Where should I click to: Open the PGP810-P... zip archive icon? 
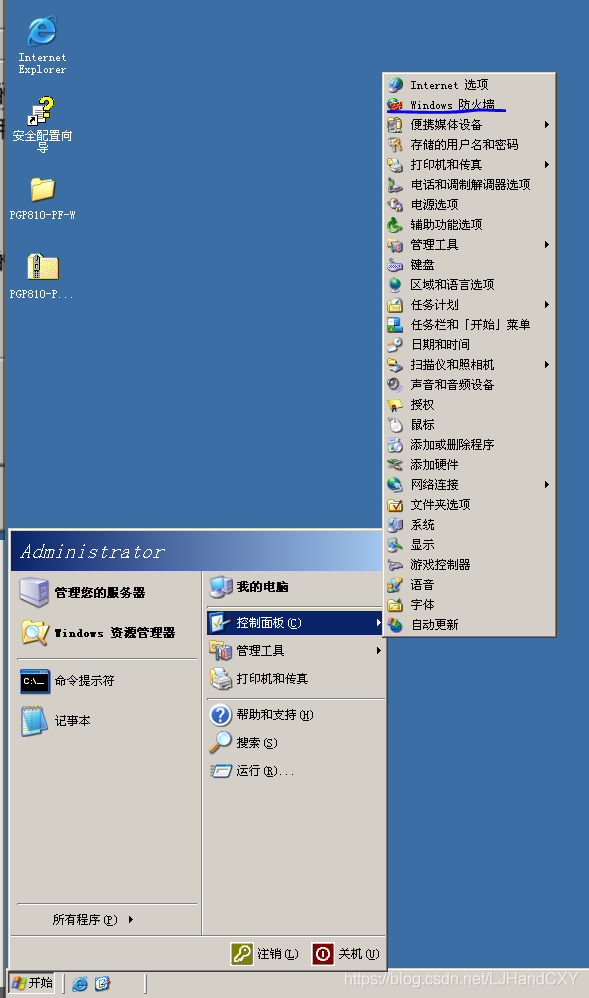(43, 267)
